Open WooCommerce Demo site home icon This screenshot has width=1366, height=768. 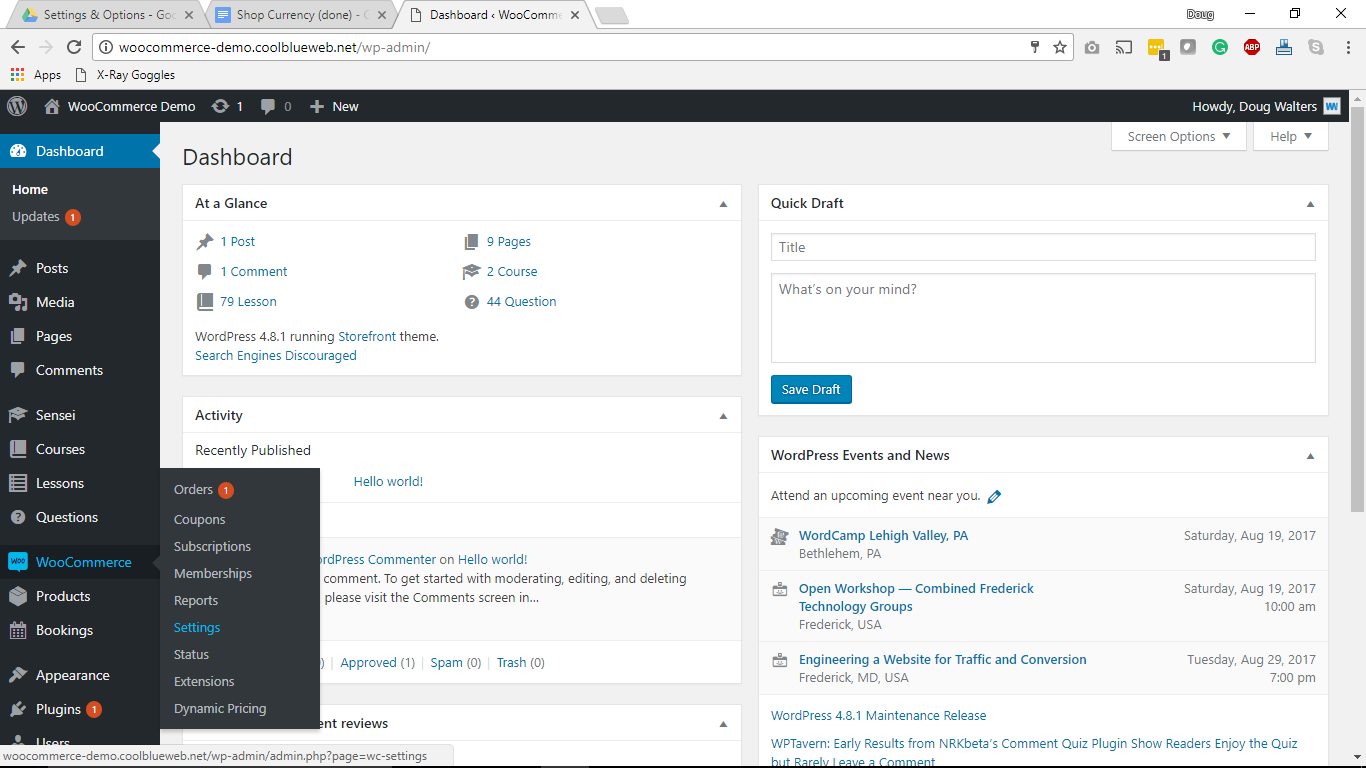52,106
